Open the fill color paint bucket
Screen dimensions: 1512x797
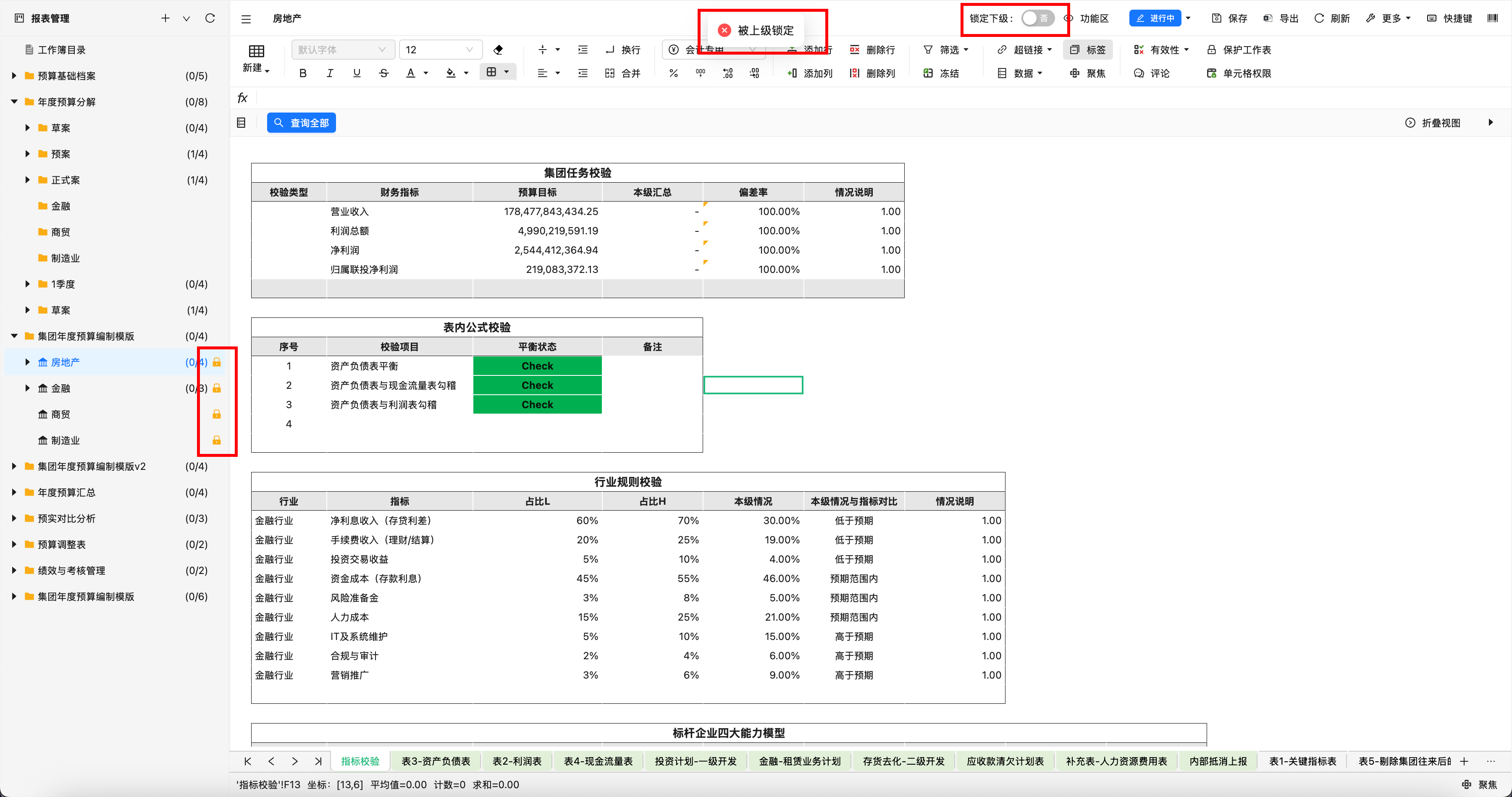click(451, 73)
